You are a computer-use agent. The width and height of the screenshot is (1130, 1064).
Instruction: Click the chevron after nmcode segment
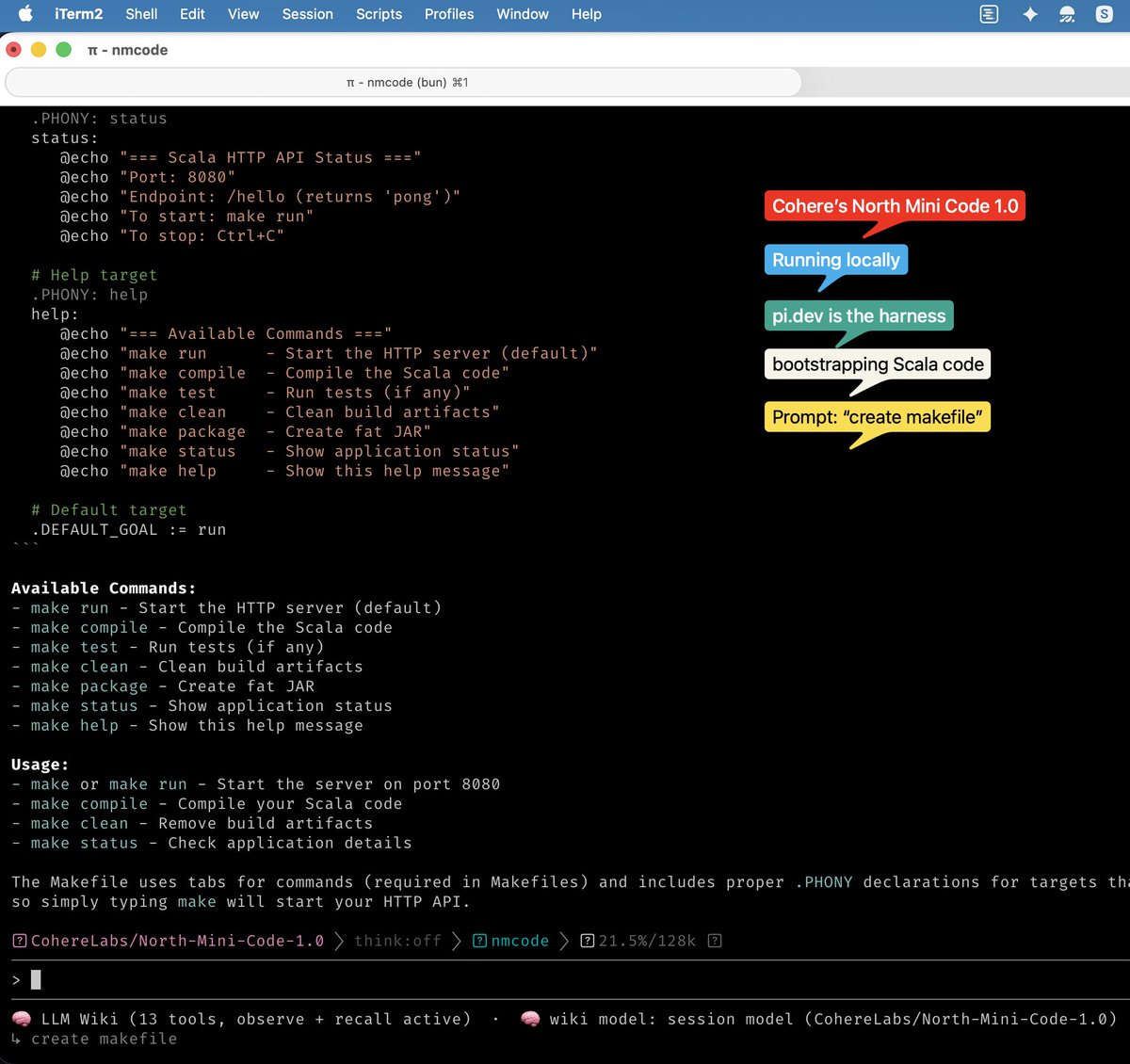(x=565, y=941)
